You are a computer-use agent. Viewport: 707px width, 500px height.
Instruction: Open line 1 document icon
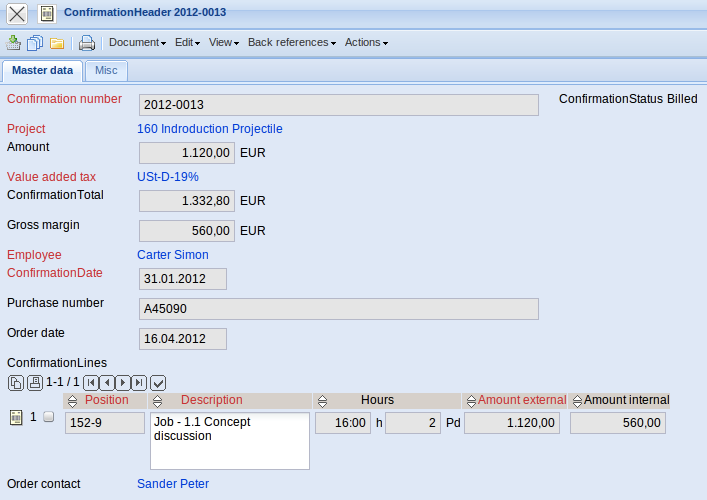pos(16,417)
